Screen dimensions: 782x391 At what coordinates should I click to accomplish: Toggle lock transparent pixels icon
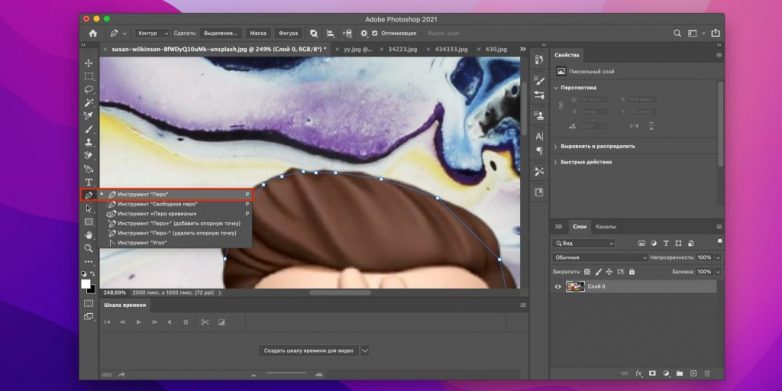pos(587,272)
